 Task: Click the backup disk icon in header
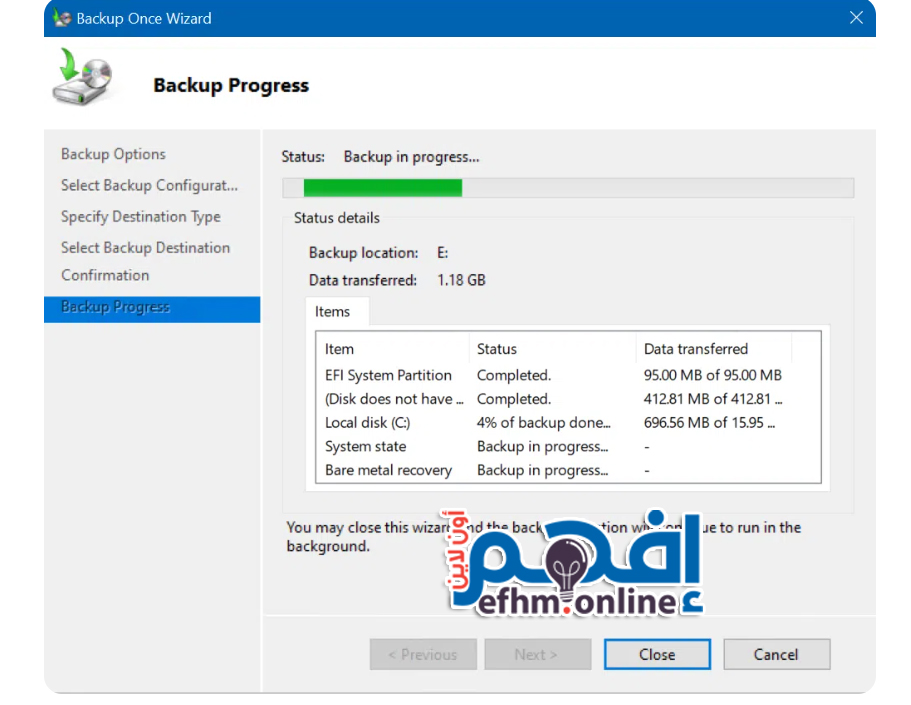click(x=82, y=80)
